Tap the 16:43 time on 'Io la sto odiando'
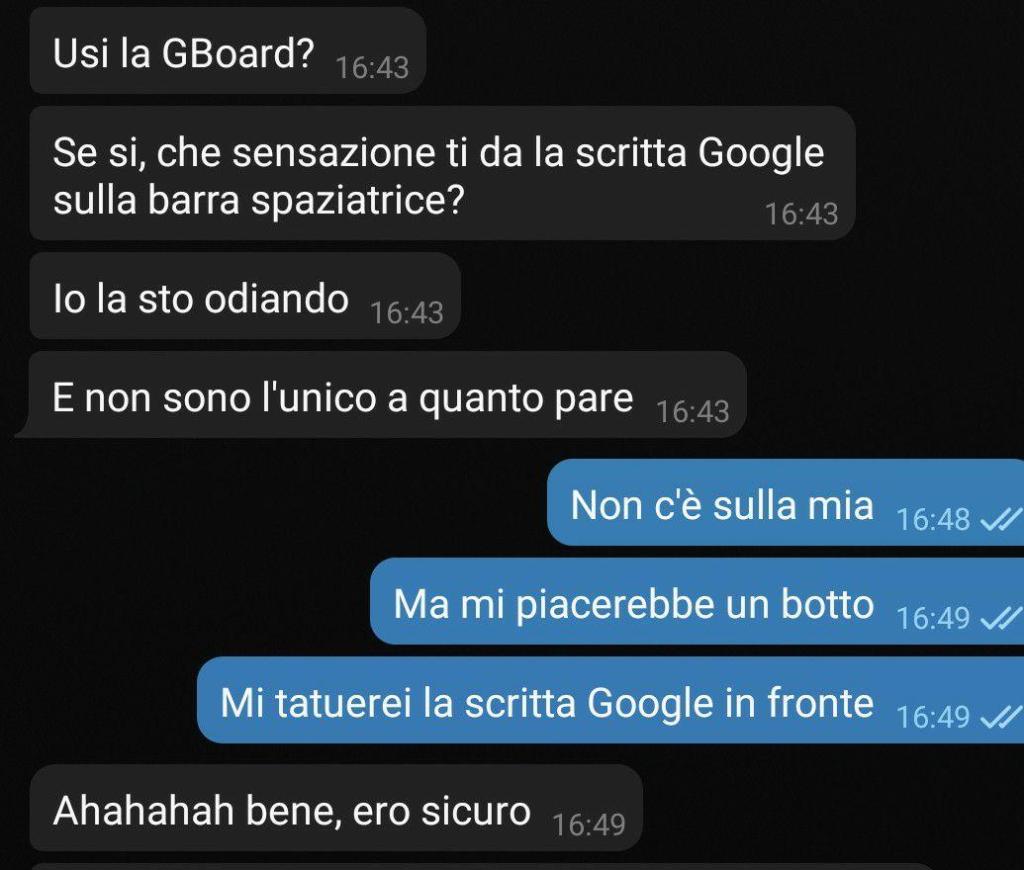The width and height of the screenshot is (1024, 870). point(407,313)
